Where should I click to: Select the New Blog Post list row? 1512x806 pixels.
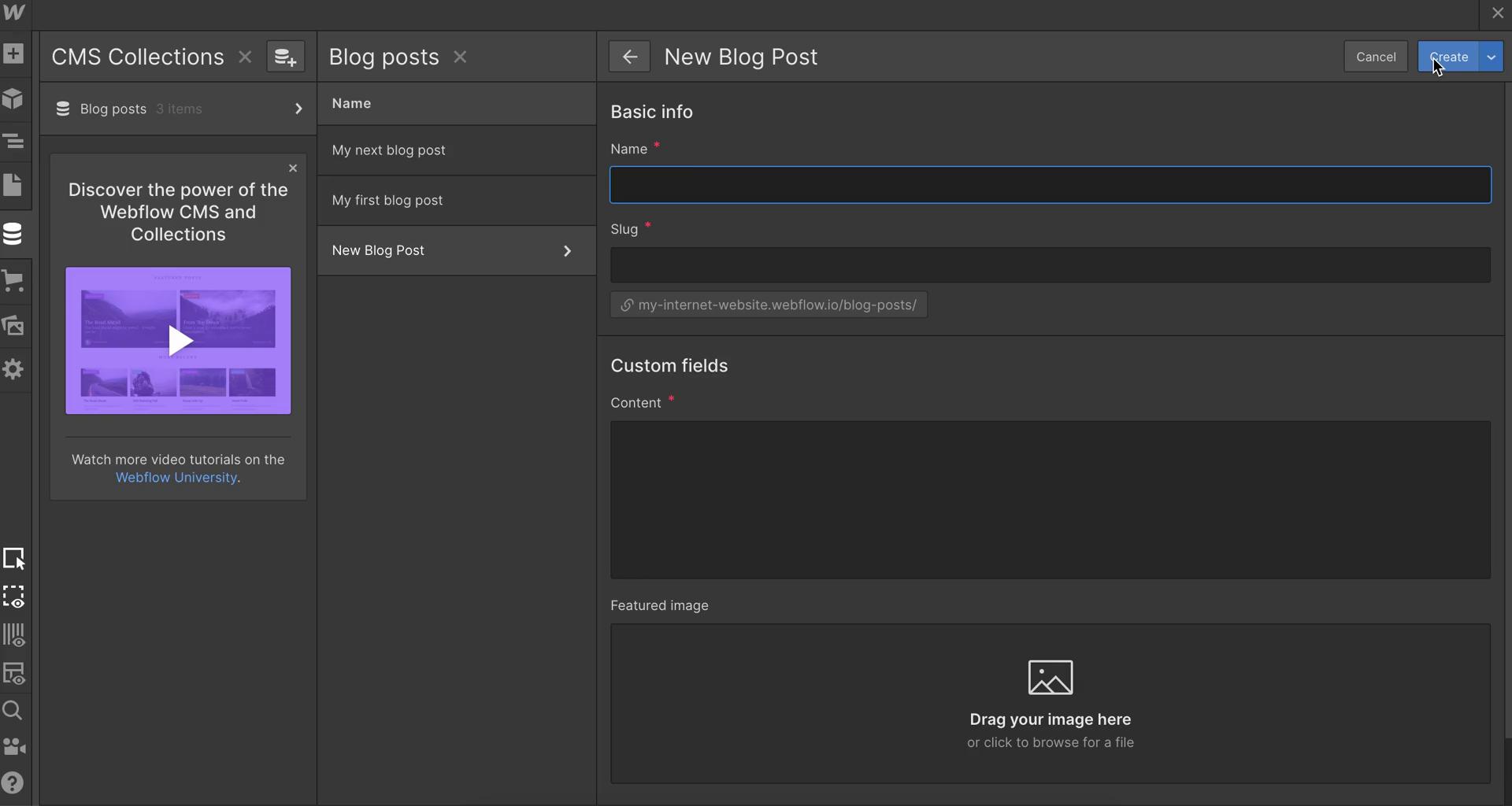[457, 251]
